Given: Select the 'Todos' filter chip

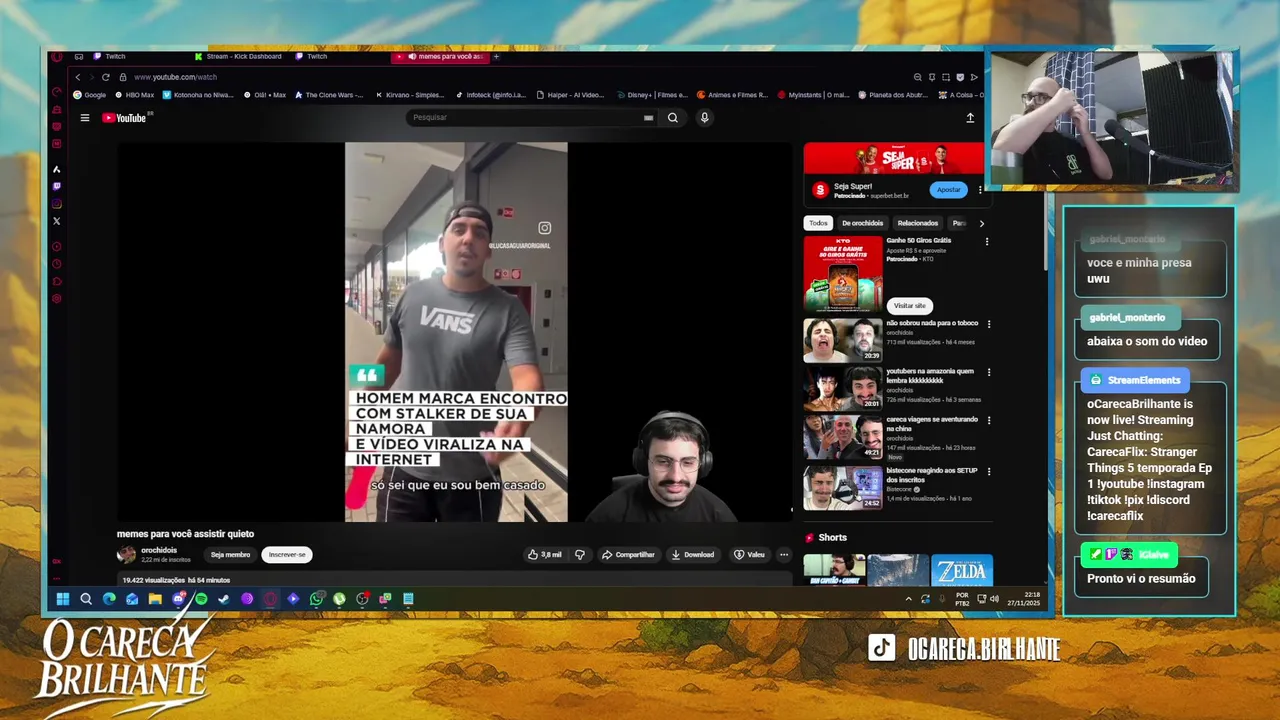Looking at the screenshot, I should tap(818, 223).
